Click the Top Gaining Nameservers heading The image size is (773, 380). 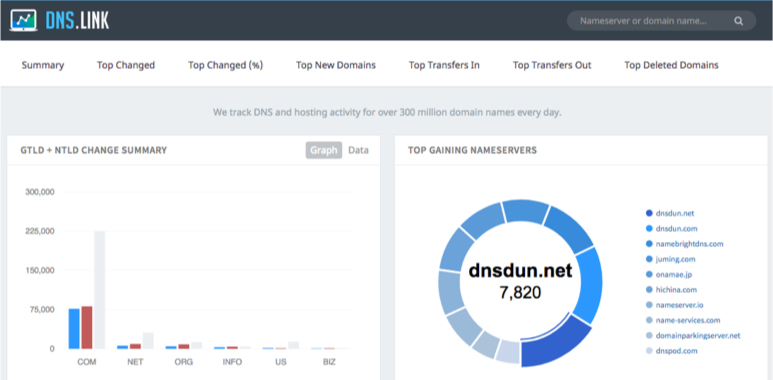pos(472,150)
